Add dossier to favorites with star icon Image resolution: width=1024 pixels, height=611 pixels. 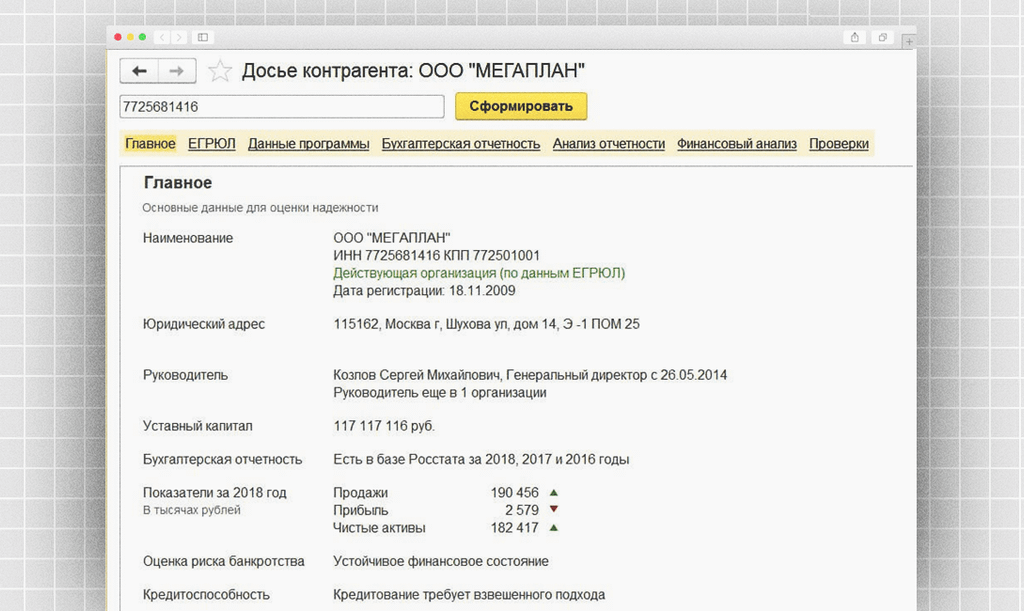(220, 71)
